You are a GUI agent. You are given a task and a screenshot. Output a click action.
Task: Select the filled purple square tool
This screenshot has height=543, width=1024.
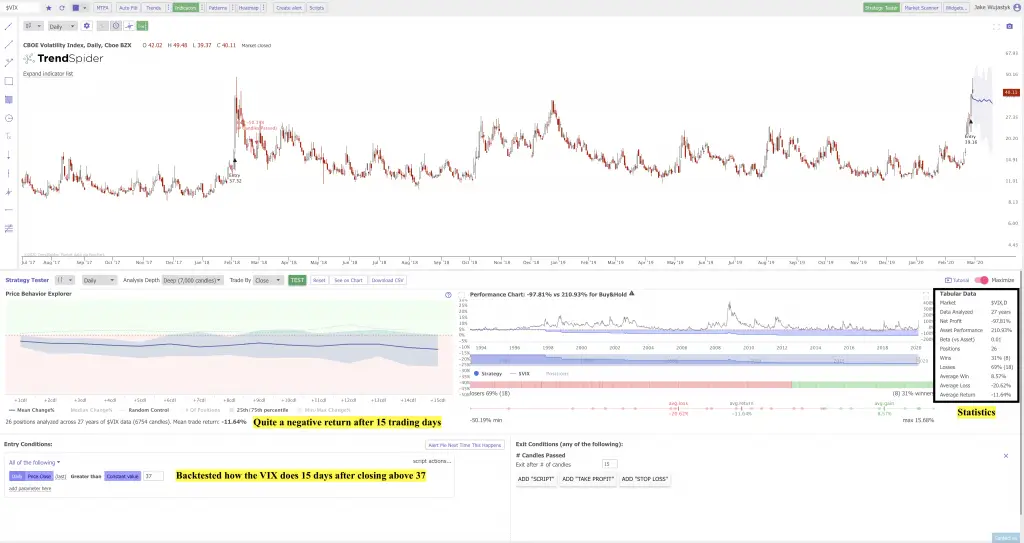(x=8, y=100)
